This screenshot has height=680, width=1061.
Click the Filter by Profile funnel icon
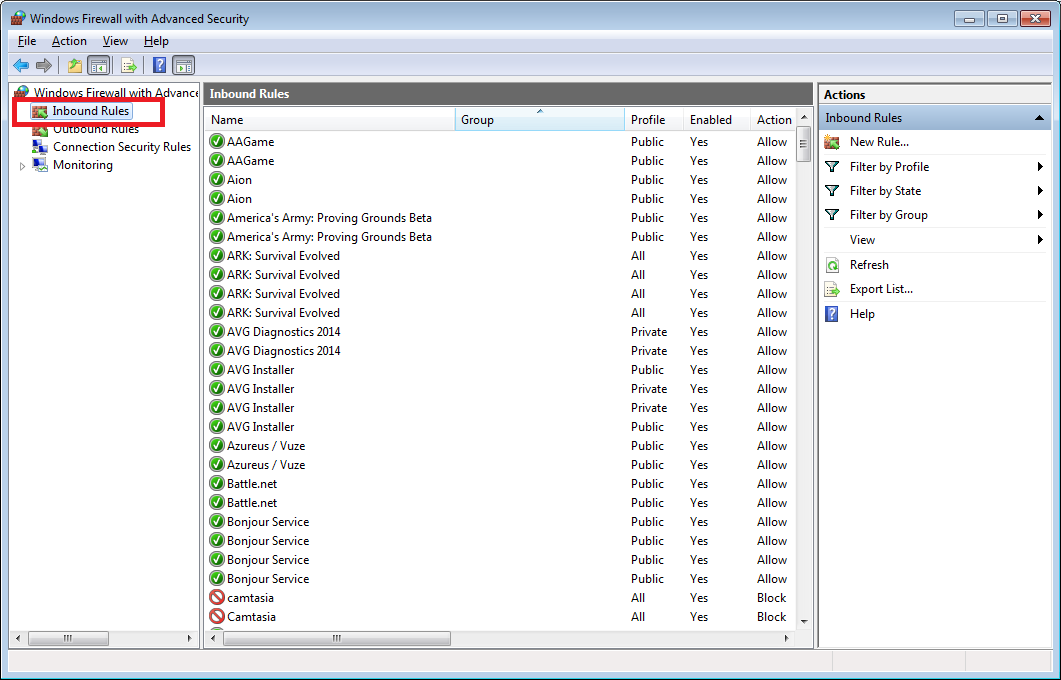[x=832, y=166]
